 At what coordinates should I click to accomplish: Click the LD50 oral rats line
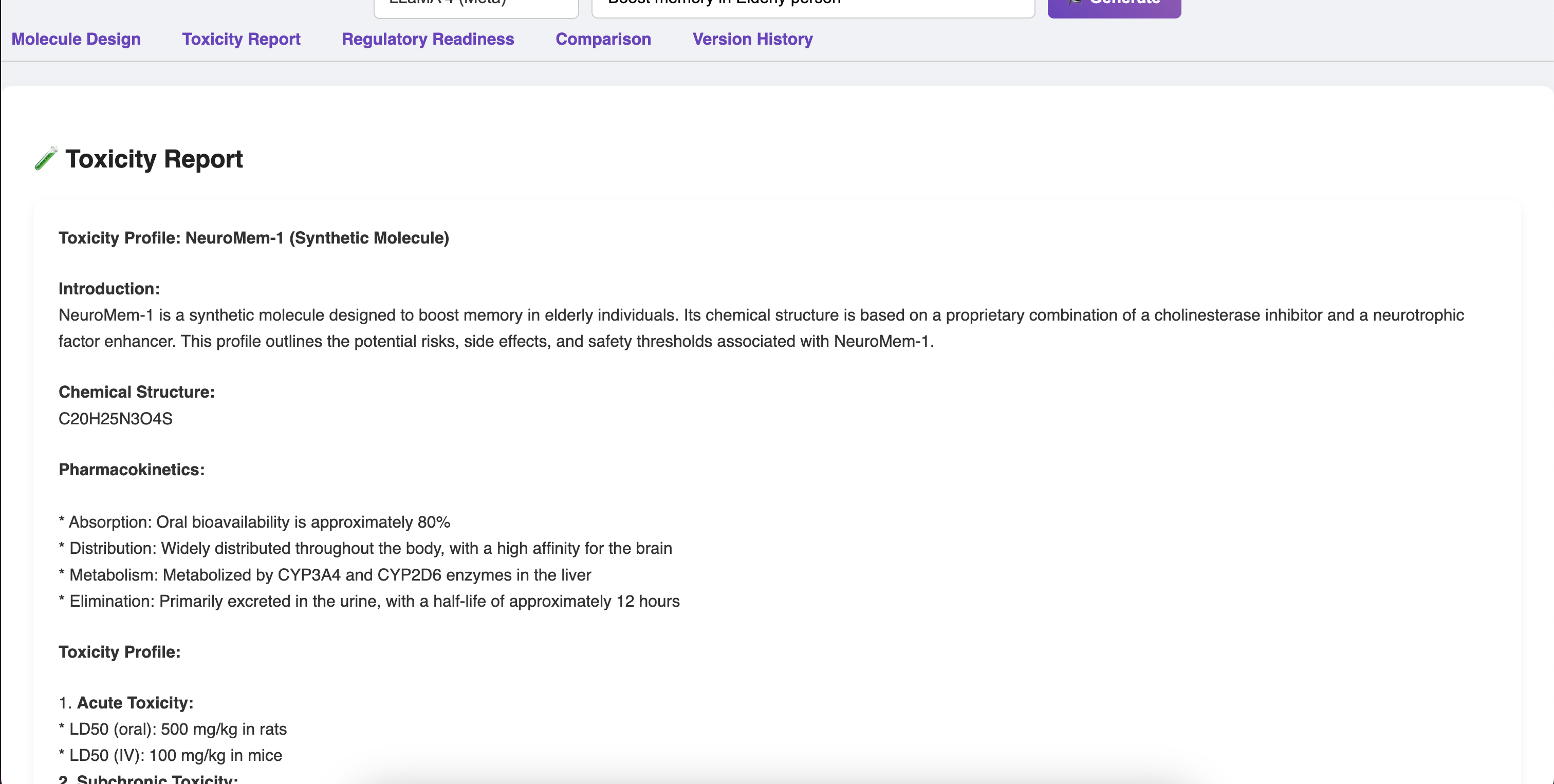[x=173, y=729]
